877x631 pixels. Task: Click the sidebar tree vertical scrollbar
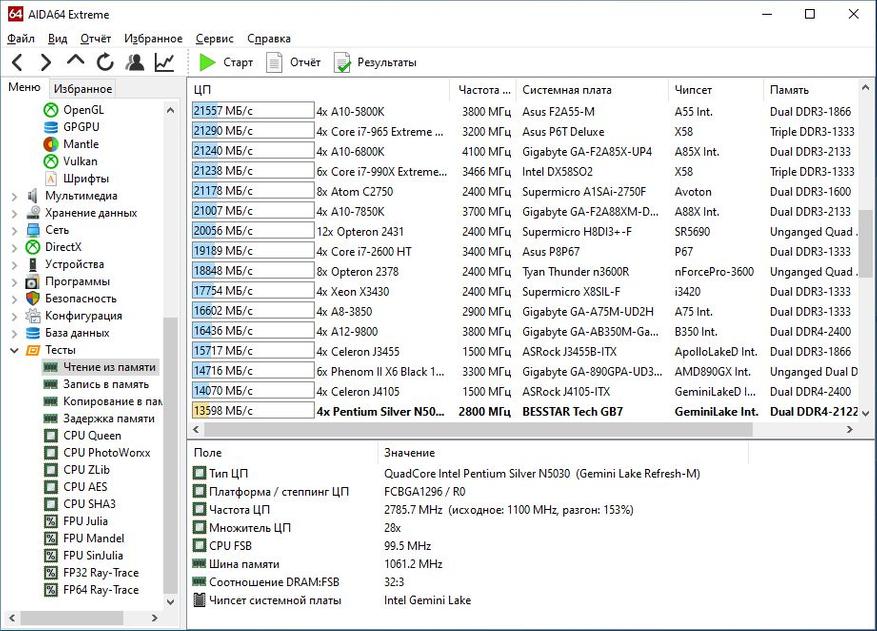click(x=170, y=453)
